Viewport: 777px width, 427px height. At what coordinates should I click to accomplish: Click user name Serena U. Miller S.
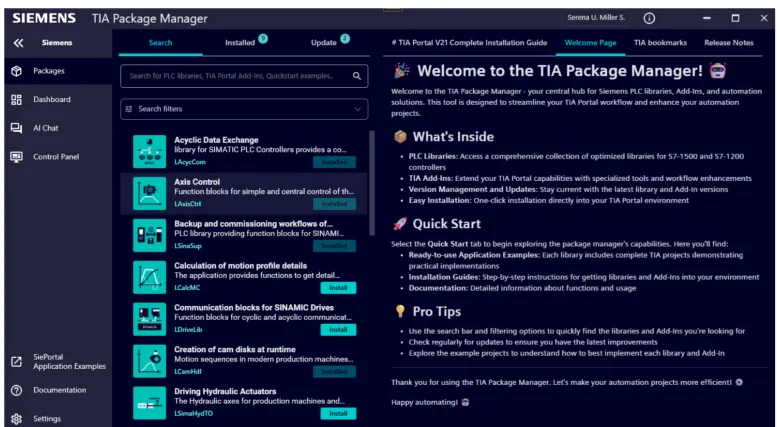(x=596, y=18)
